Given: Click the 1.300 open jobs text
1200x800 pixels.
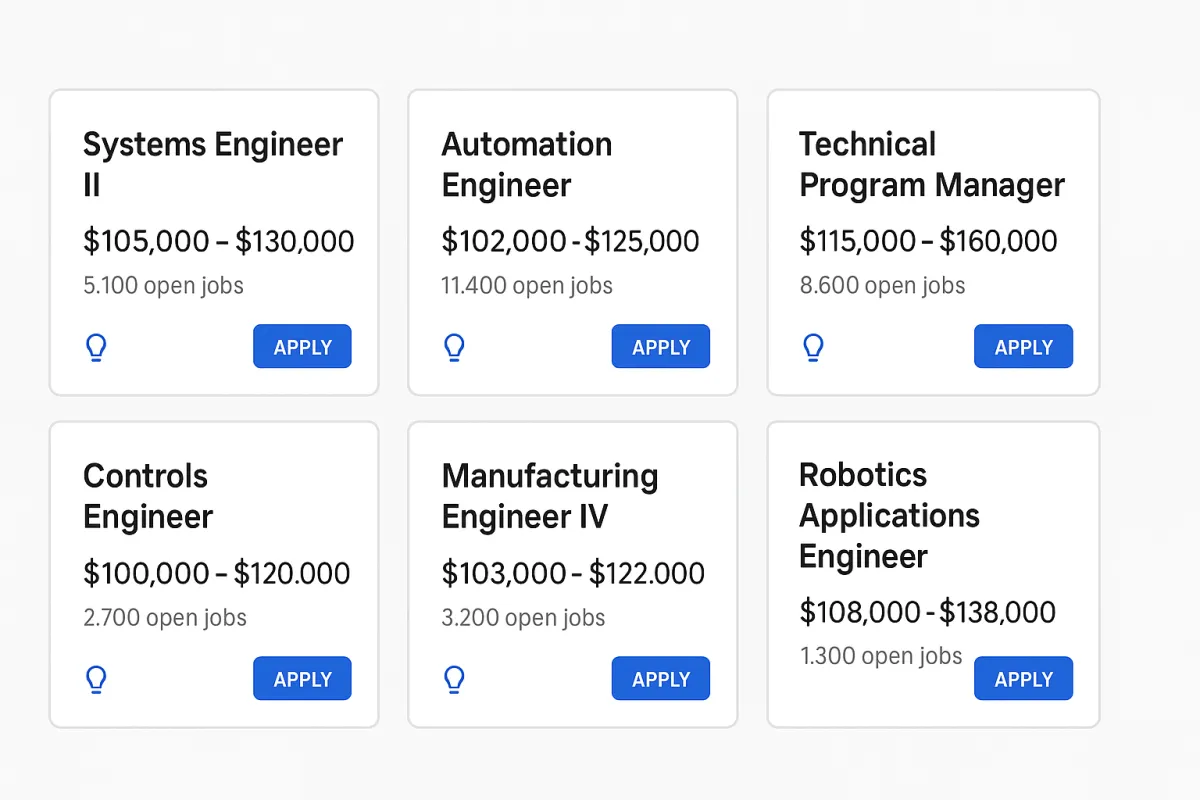Looking at the screenshot, I should click(881, 656).
